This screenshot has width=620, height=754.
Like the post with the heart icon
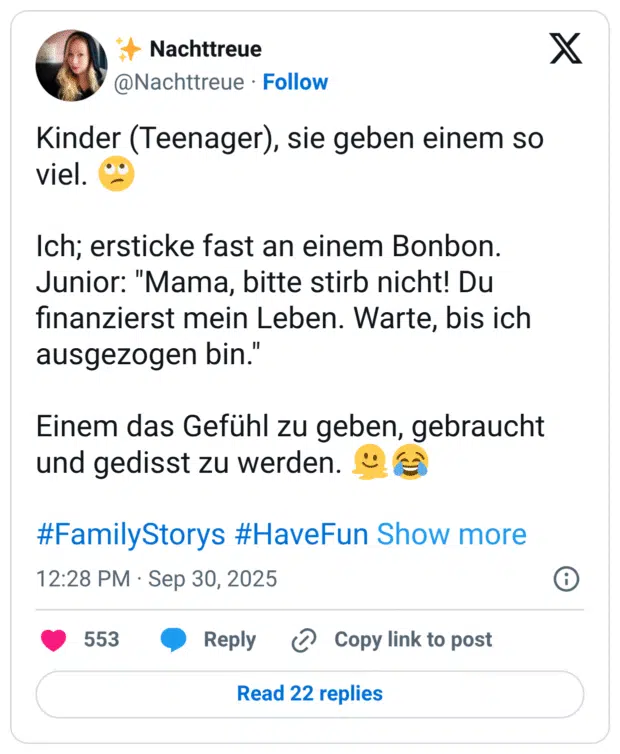(x=53, y=640)
